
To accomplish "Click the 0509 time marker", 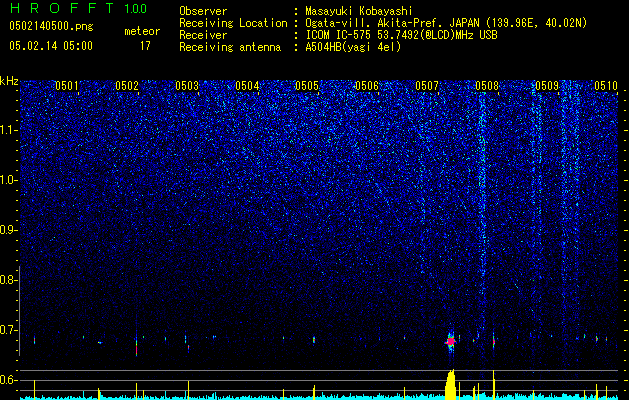I will point(547,86).
